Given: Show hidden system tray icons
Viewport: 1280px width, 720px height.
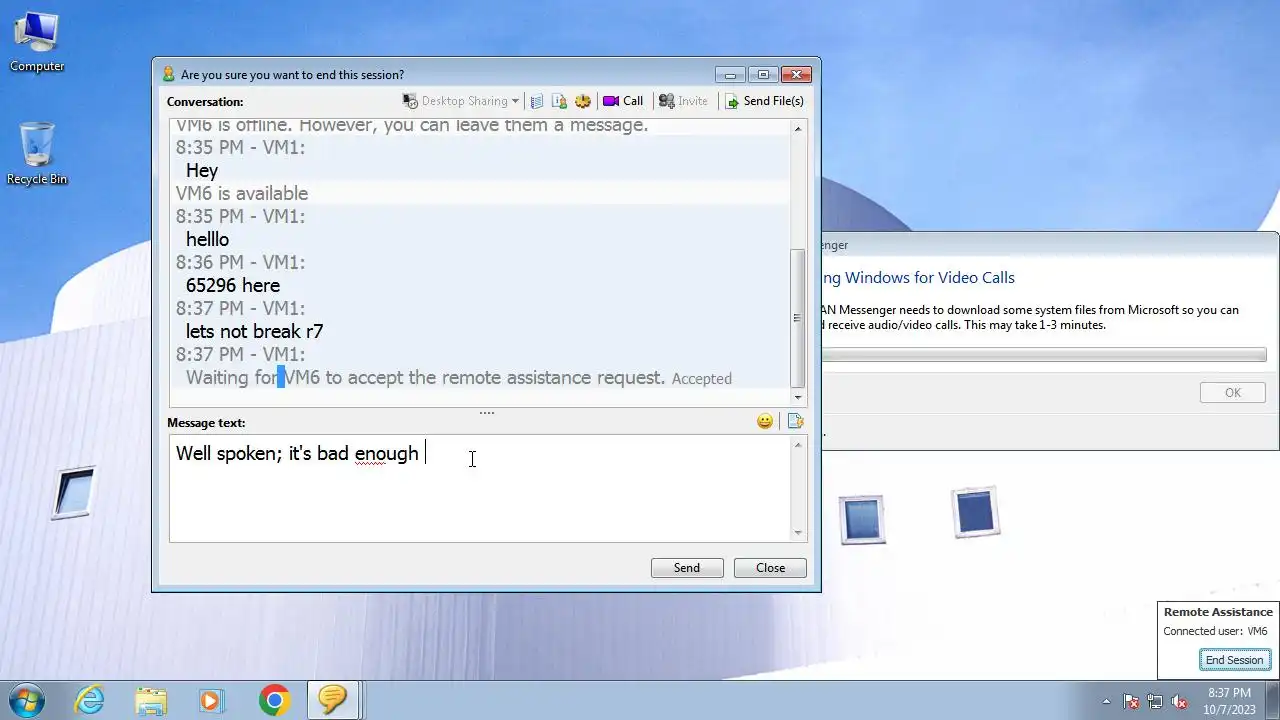Looking at the screenshot, I should [x=1106, y=701].
